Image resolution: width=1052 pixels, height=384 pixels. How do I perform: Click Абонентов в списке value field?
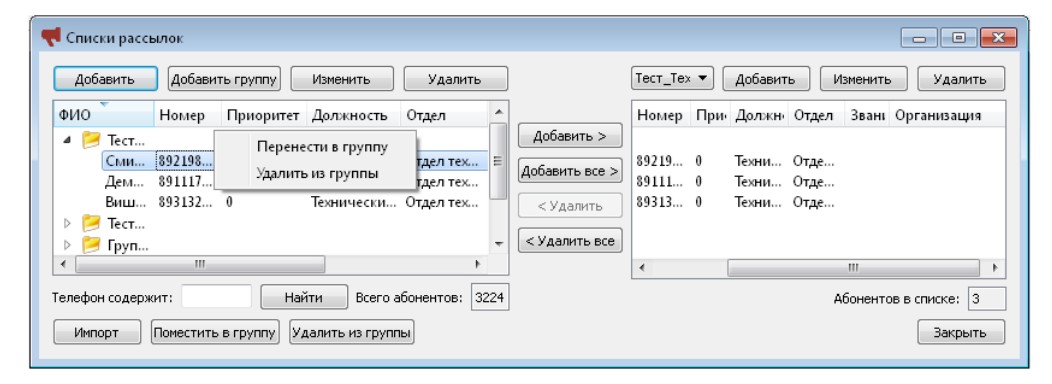(986, 299)
